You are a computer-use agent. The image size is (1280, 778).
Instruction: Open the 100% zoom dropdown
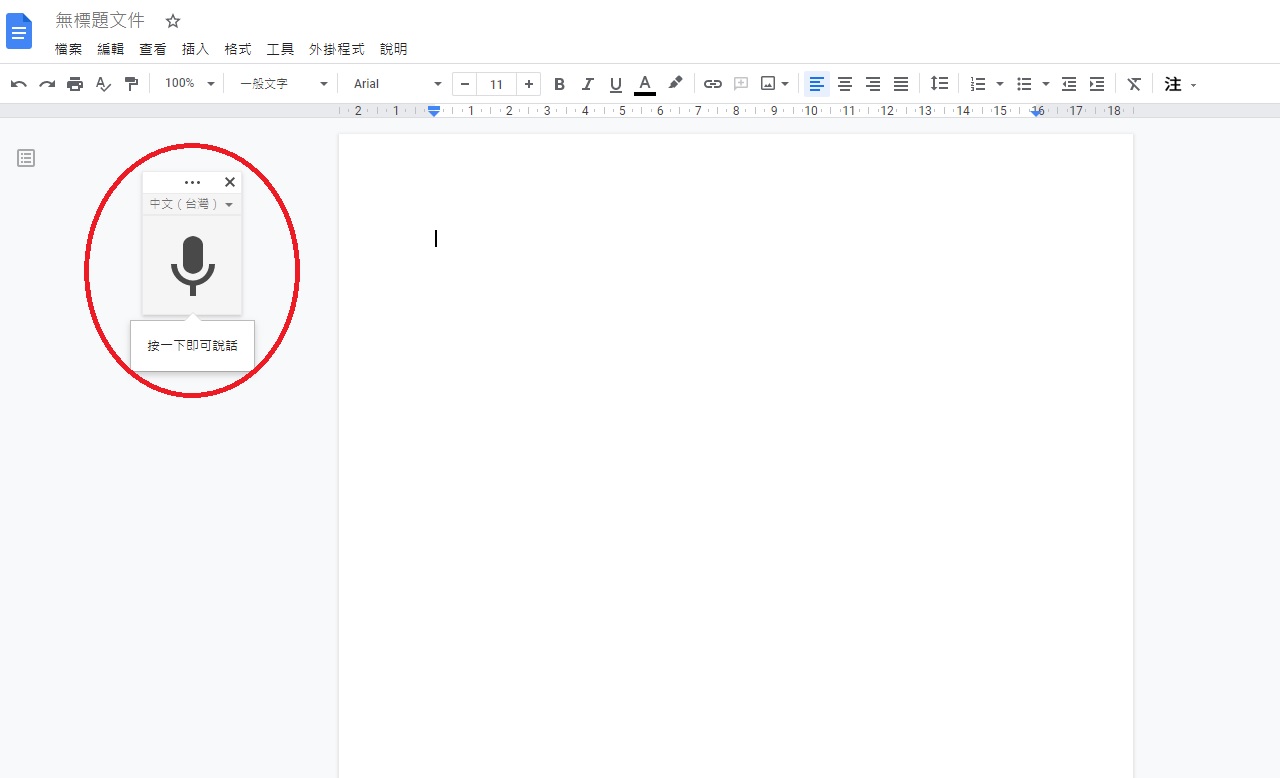pyautogui.click(x=189, y=84)
